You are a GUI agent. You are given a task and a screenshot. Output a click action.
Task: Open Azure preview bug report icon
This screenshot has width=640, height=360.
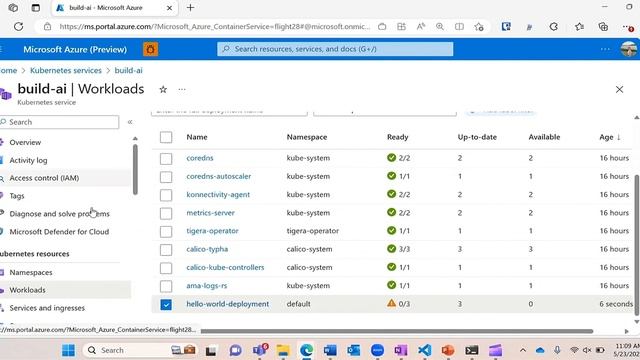pyautogui.click(x=151, y=49)
